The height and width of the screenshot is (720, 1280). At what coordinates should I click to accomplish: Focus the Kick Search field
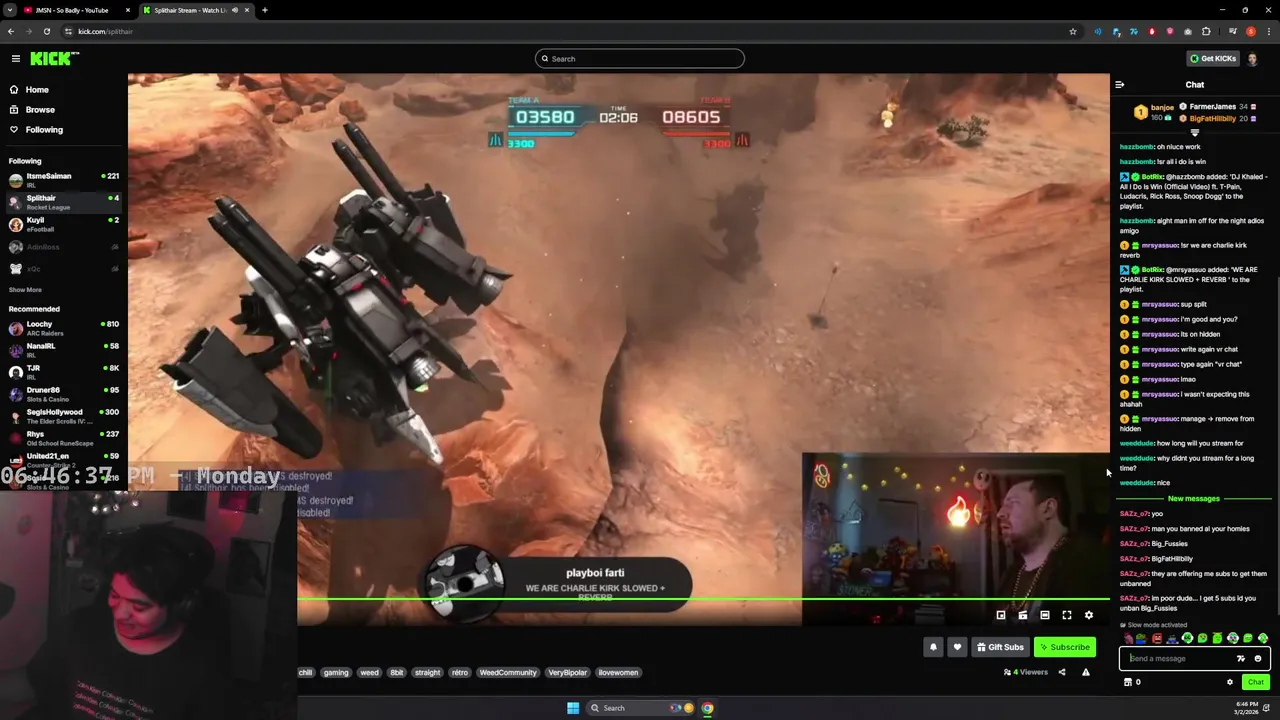click(x=640, y=59)
